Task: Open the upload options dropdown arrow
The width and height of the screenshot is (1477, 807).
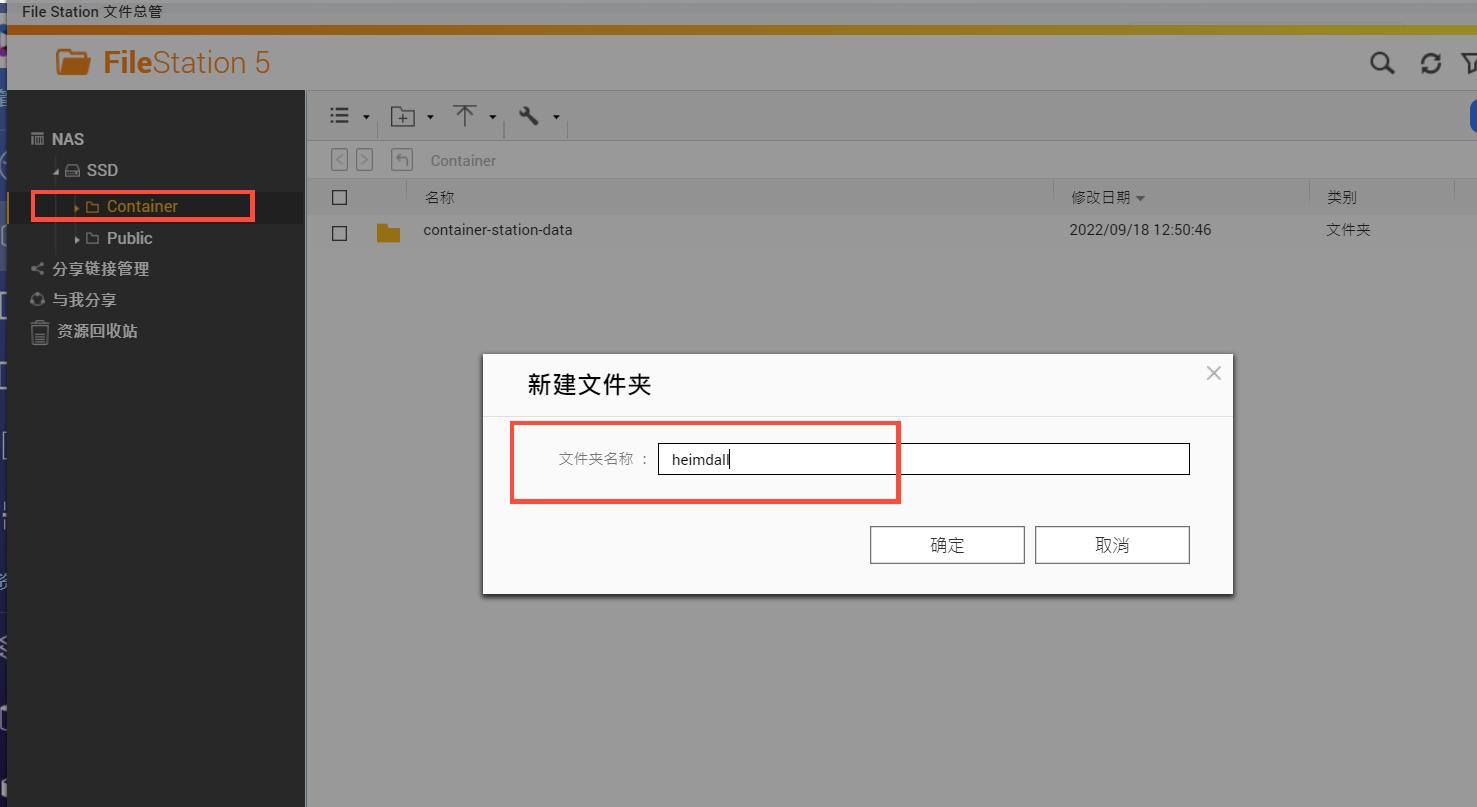Action: (492, 115)
